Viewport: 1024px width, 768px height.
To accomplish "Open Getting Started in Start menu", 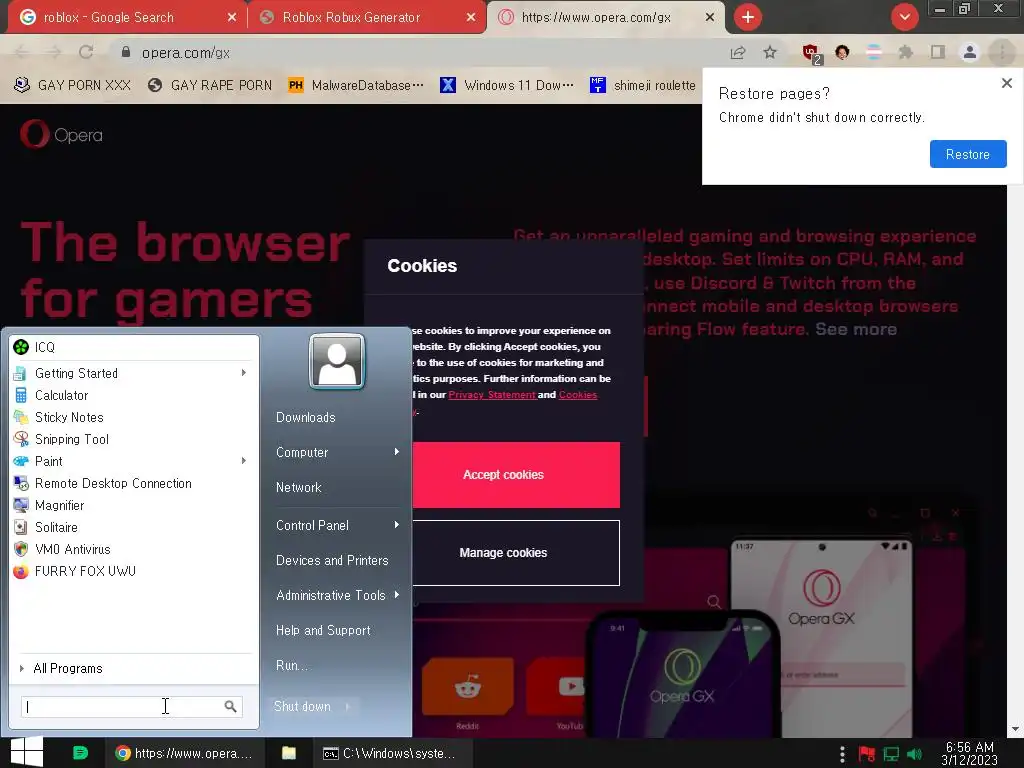I will click(135, 373).
